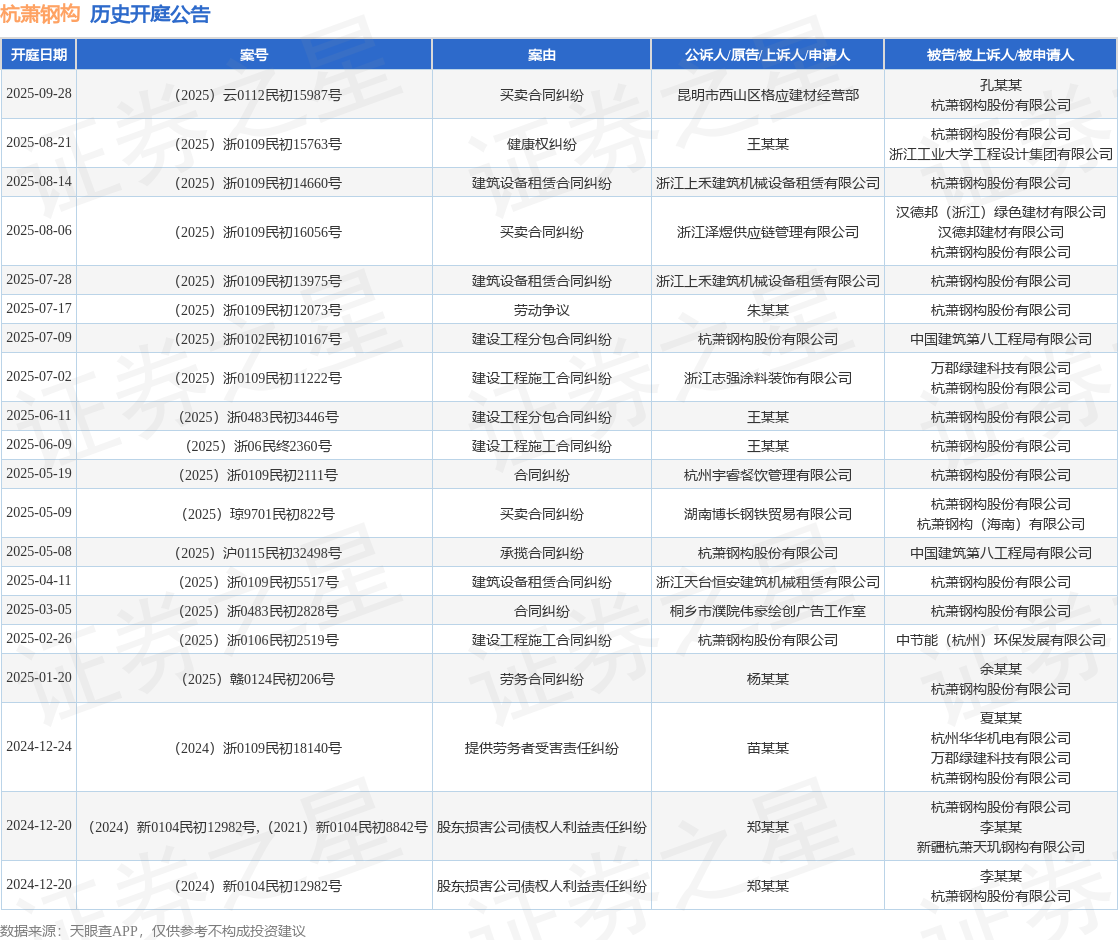
Task: Select the cause cell '提供劳务者受害责任纠纷'
Action: click(542, 748)
